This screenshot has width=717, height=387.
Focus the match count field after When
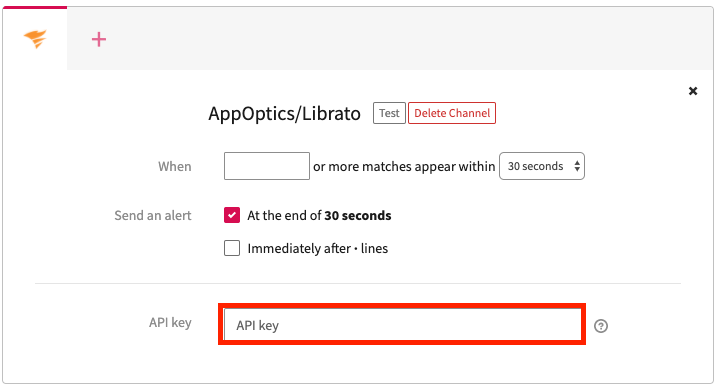click(267, 166)
